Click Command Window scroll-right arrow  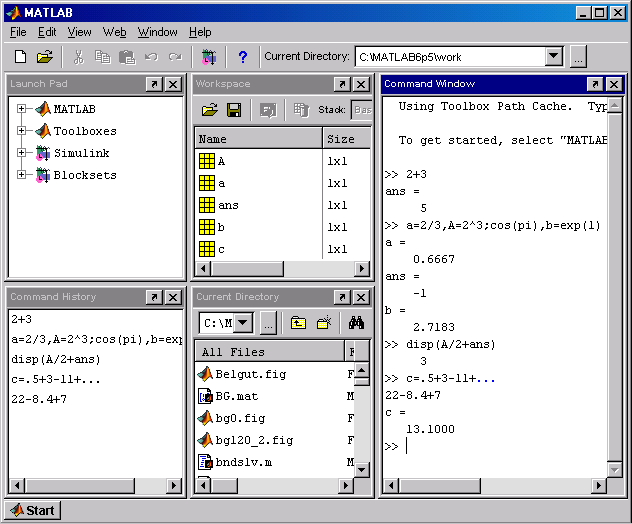coord(599,486)
